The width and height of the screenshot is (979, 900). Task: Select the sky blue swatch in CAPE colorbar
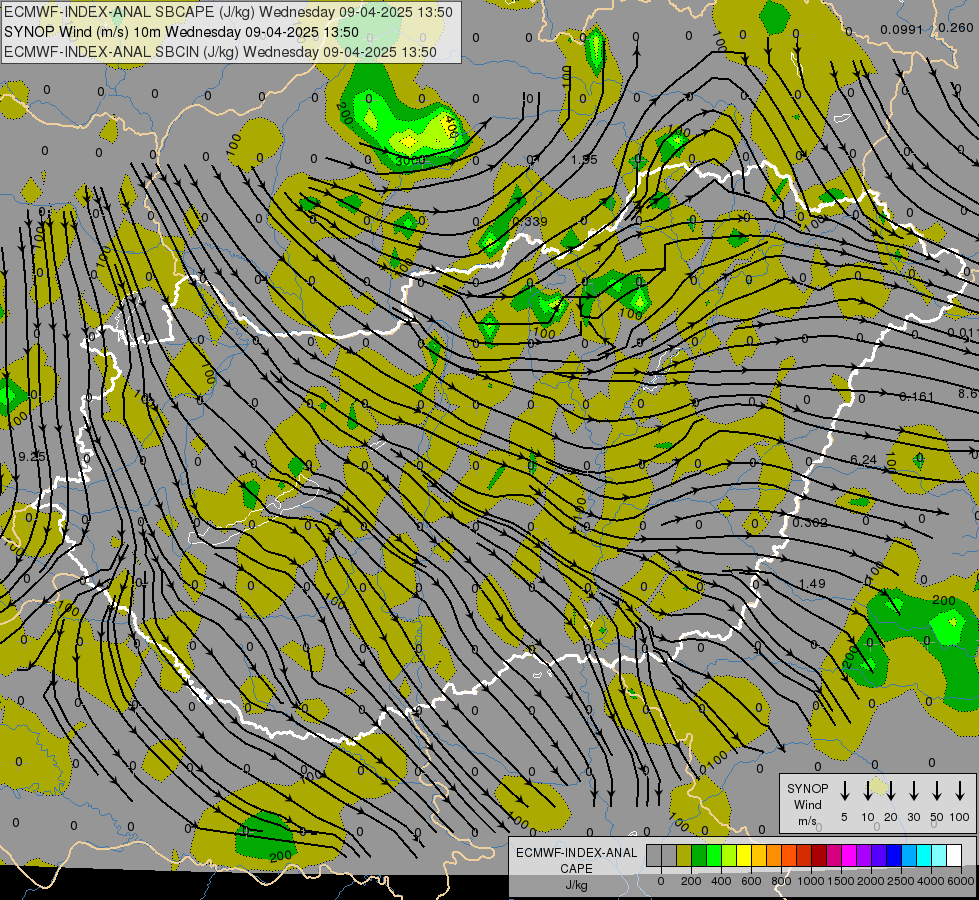point(908,855)
